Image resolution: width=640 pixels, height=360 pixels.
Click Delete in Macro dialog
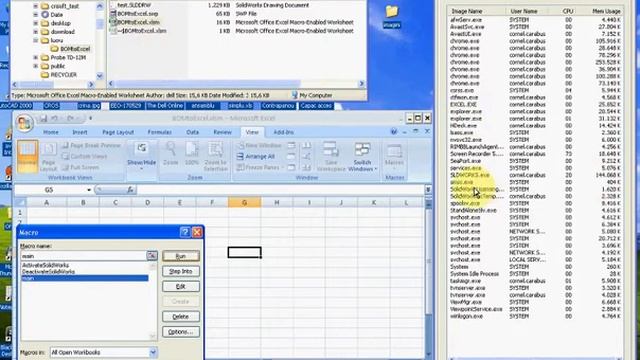pyautogui.click(x=181, y=316)
